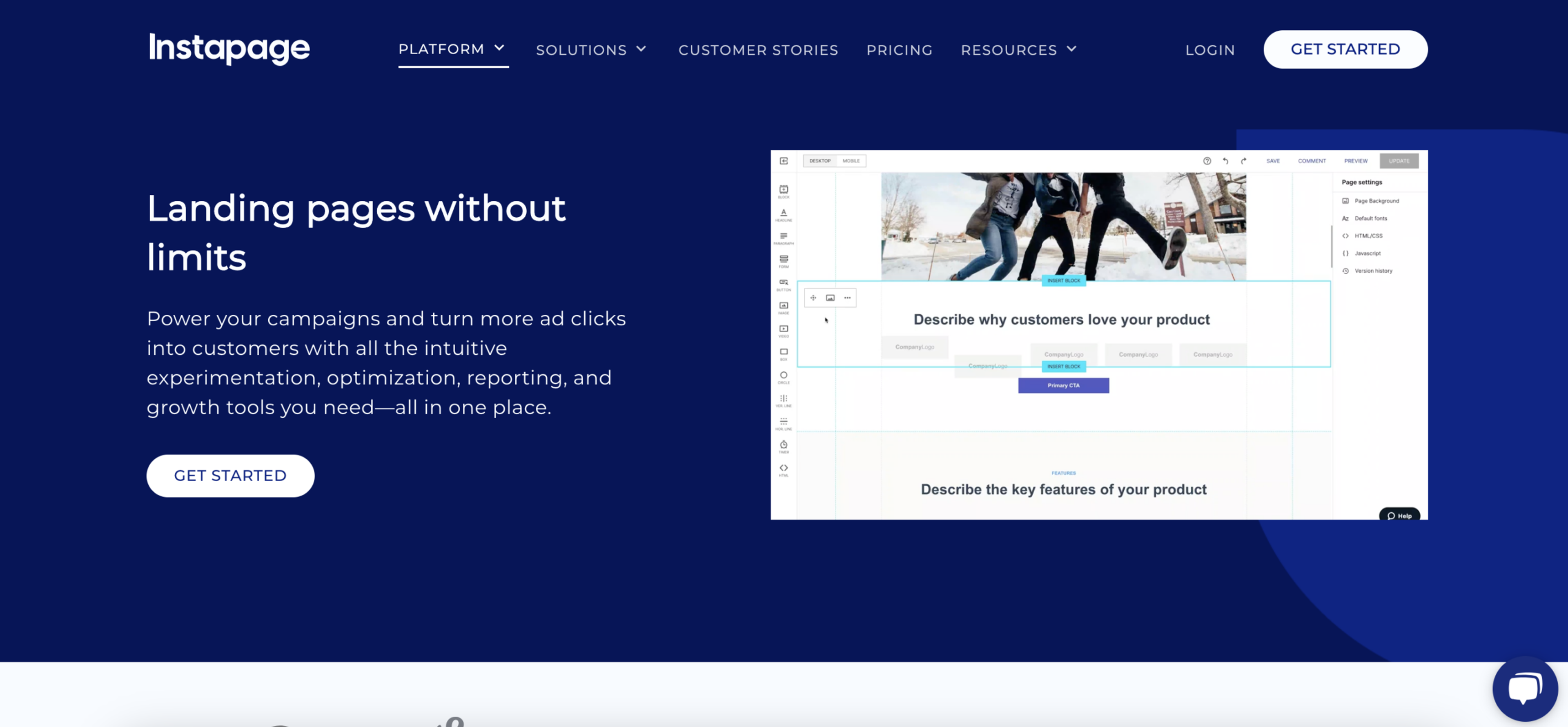The height and width of the screenshot is (727, 1568).
Task: Click the undo arrow in editor toolbar
Action: pos(1225,160)
